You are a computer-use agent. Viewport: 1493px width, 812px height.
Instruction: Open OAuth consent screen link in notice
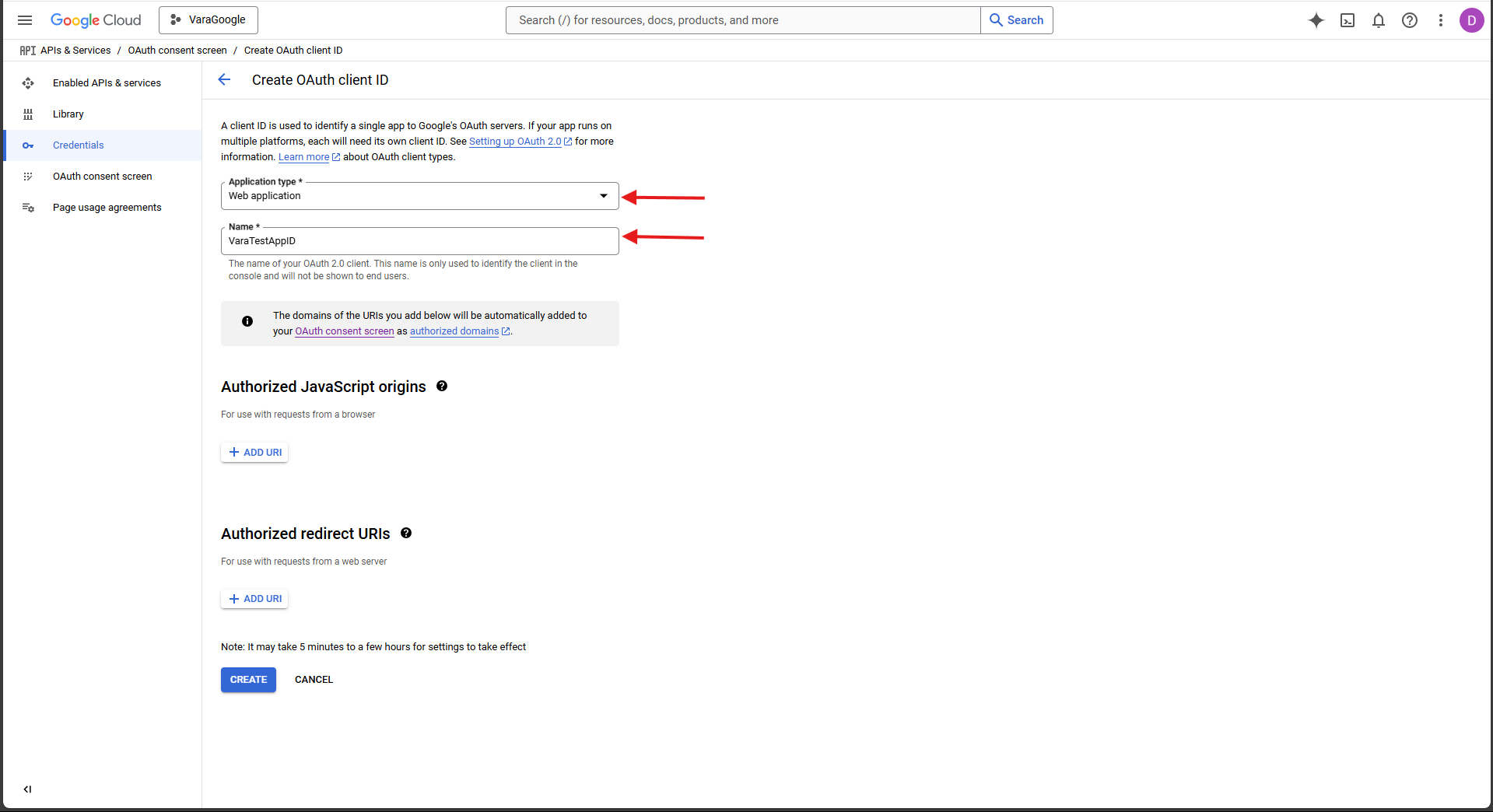pyautogui.click(x=345, y=331)
